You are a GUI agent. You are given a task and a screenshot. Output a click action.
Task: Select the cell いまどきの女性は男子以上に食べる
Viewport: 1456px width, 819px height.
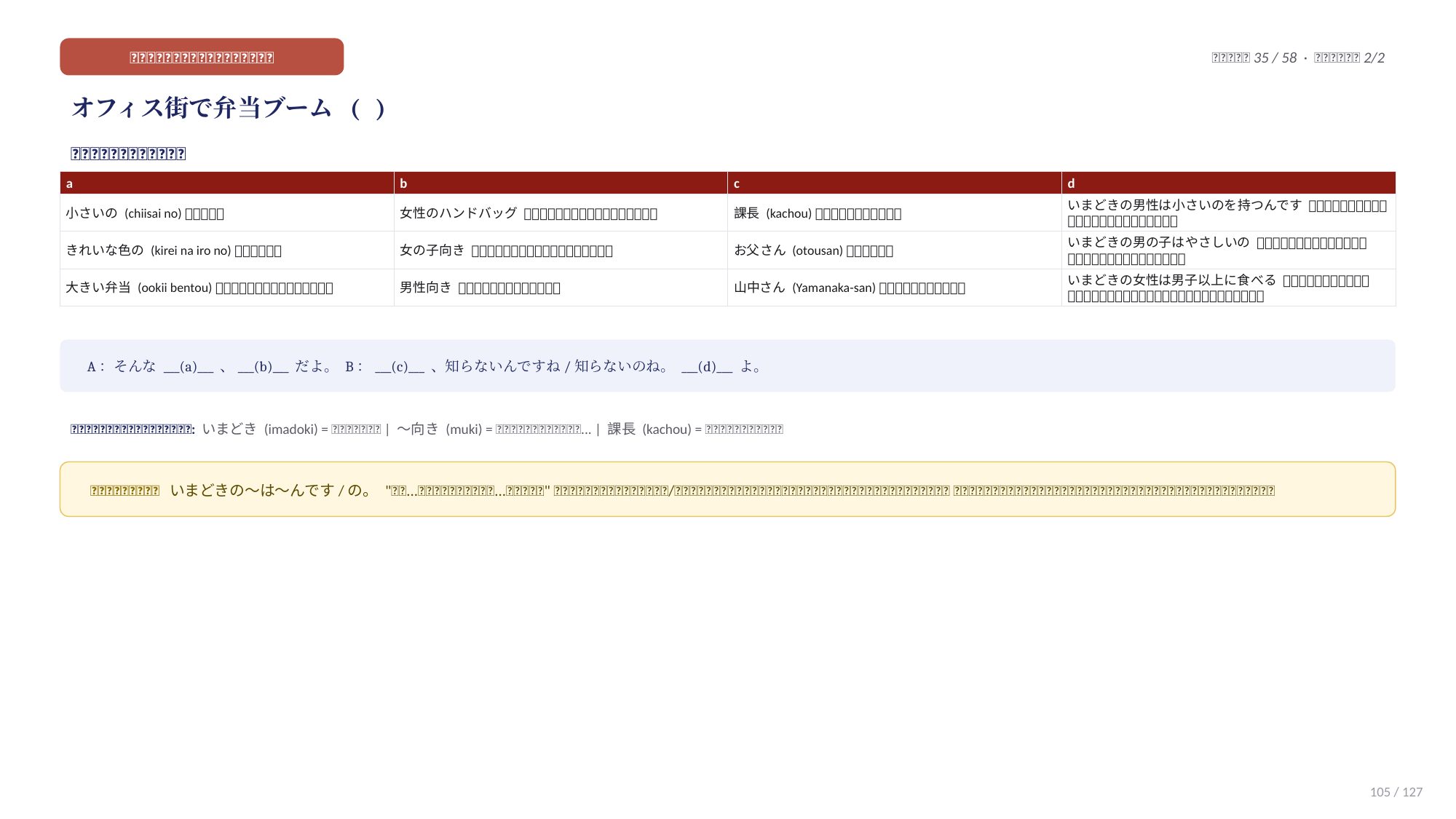pos(1229,288)
